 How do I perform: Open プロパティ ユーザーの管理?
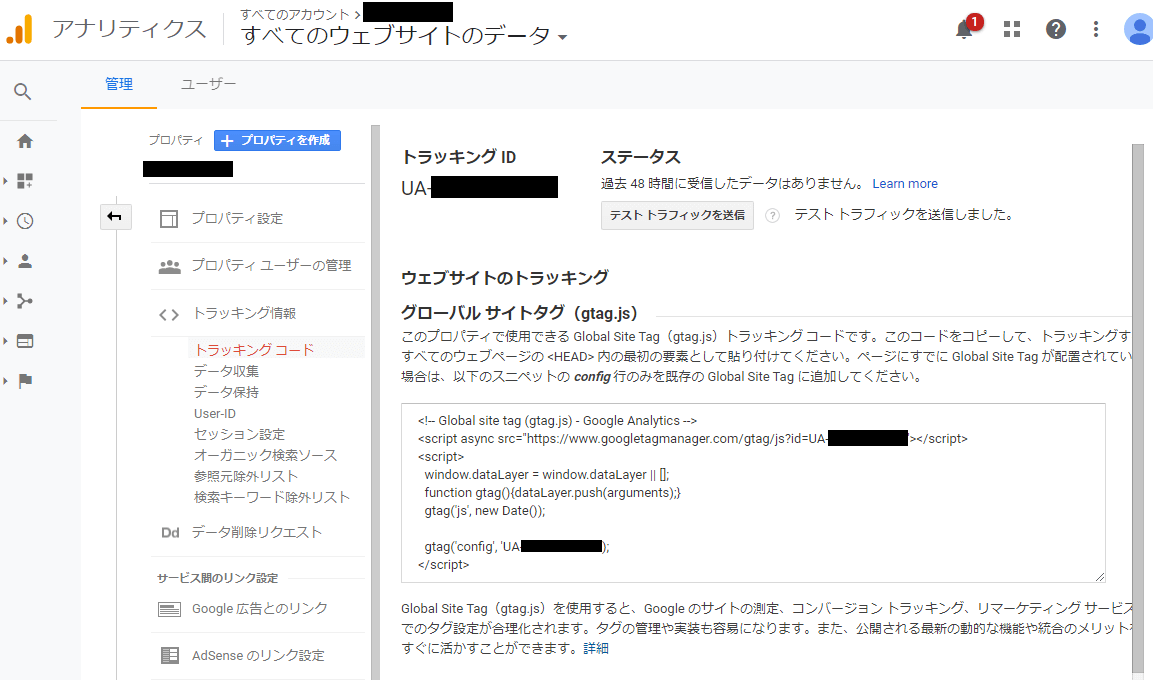[271, 265]
